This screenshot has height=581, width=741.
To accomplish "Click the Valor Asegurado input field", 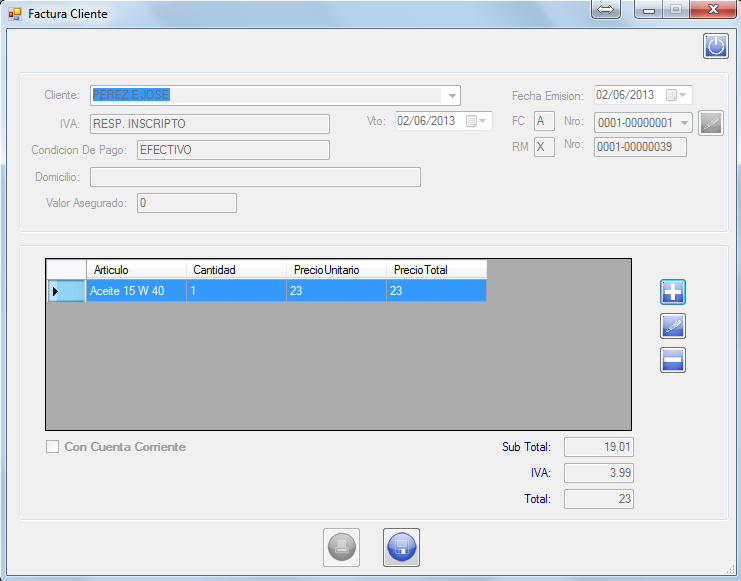I will pos(186,203).
